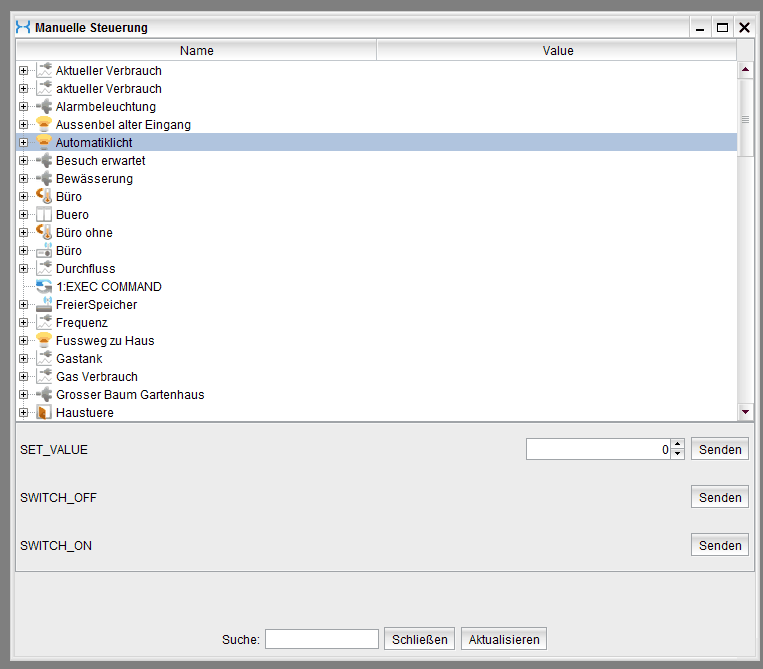
Task: Click the Value column header
Action: (x=557, y=50)
